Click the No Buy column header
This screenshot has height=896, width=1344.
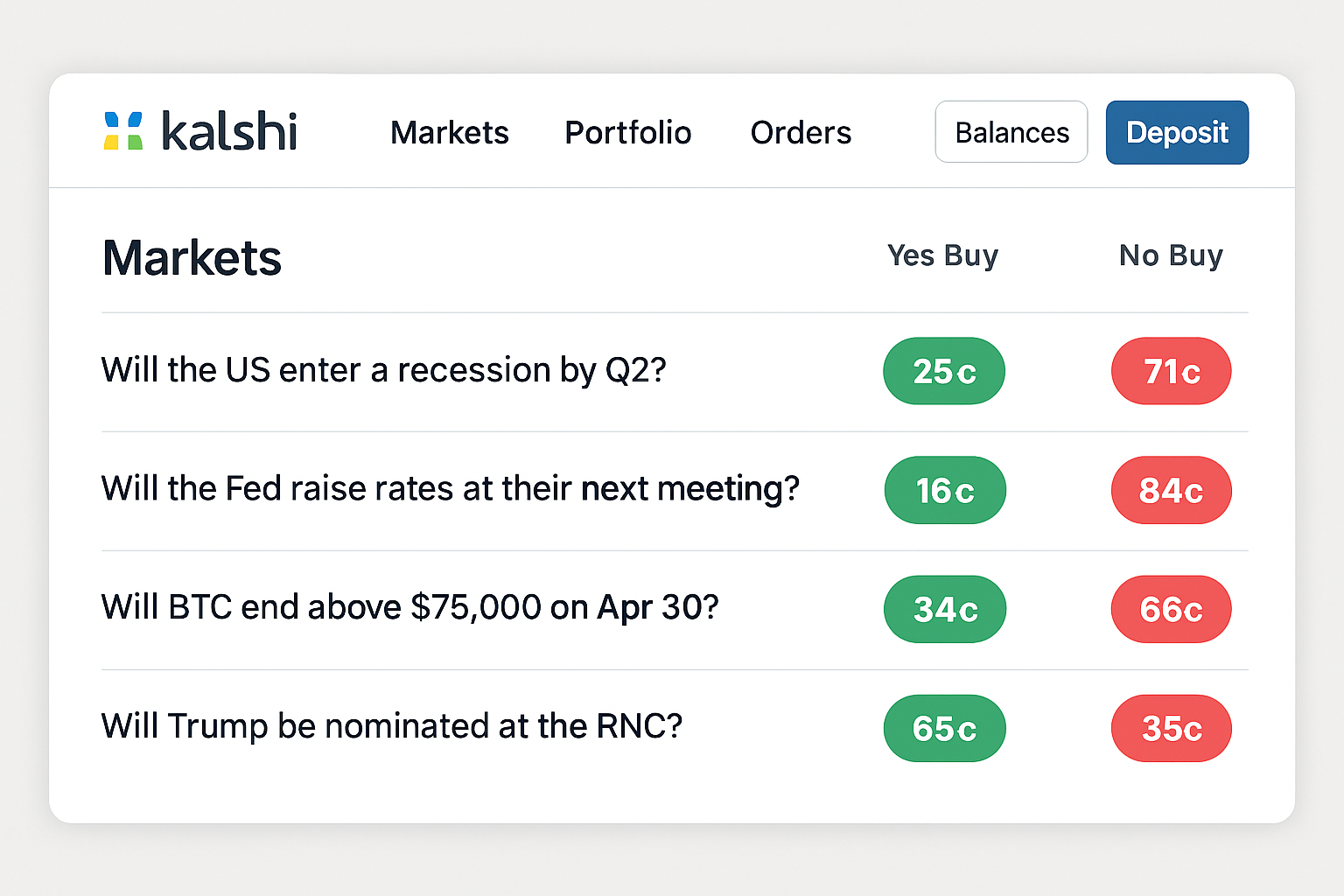[1171, 255]
